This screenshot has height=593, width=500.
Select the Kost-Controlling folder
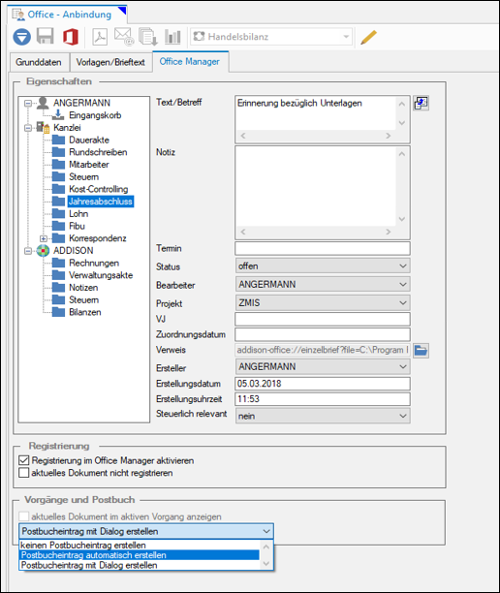click(x=98, y=189)
